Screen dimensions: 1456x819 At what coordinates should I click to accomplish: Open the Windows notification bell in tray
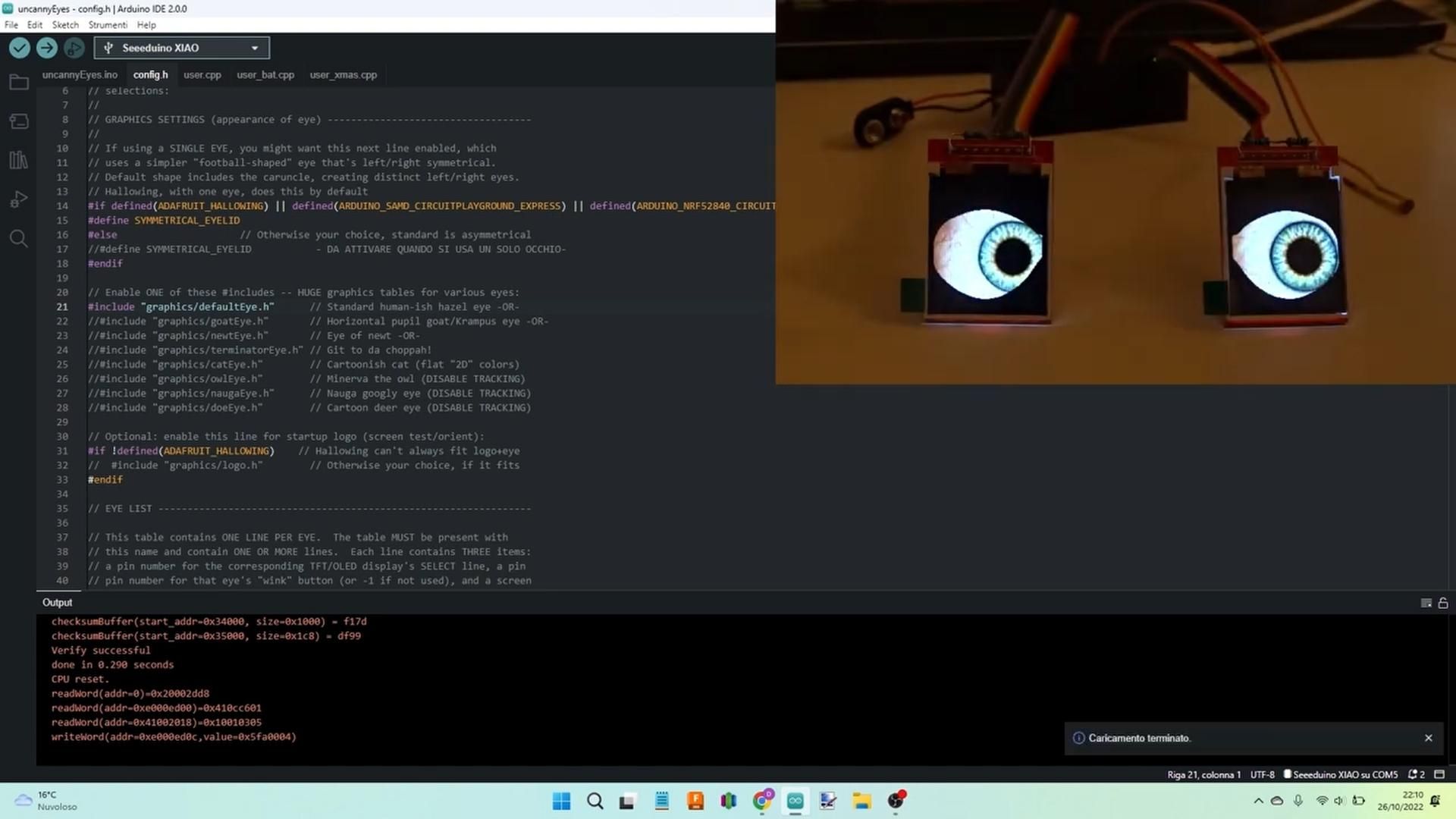click(1436, 801)
